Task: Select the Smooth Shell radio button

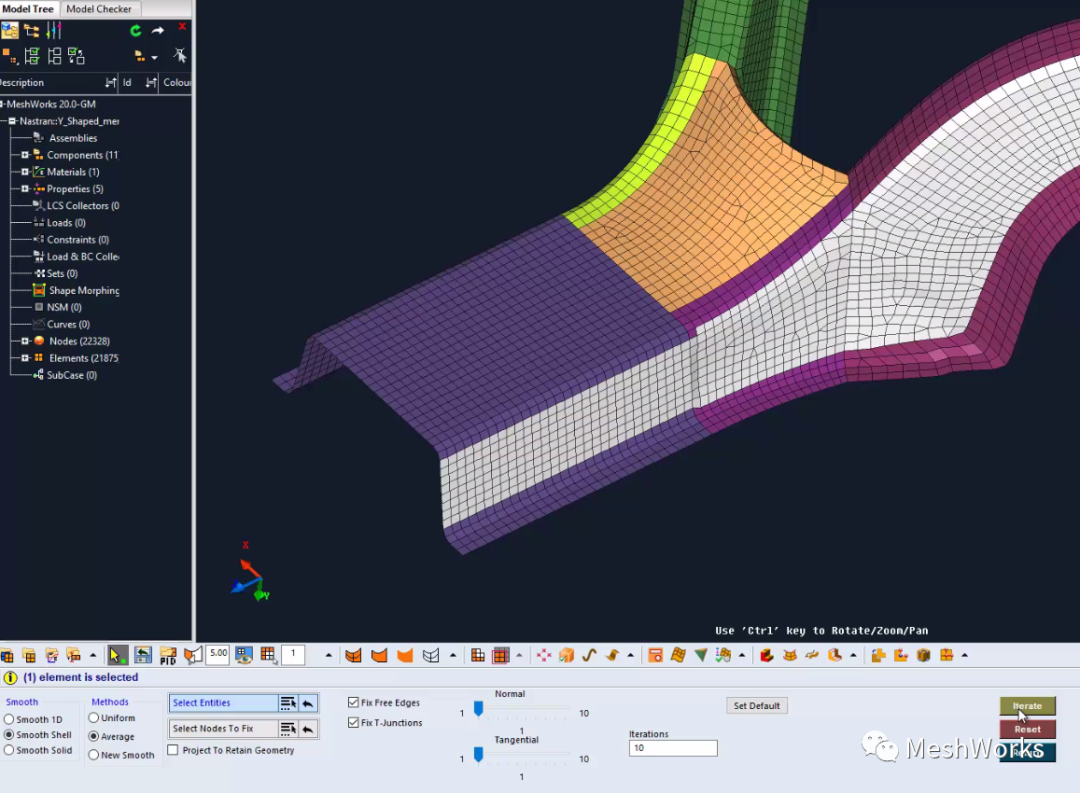Action: coord(9,735)
